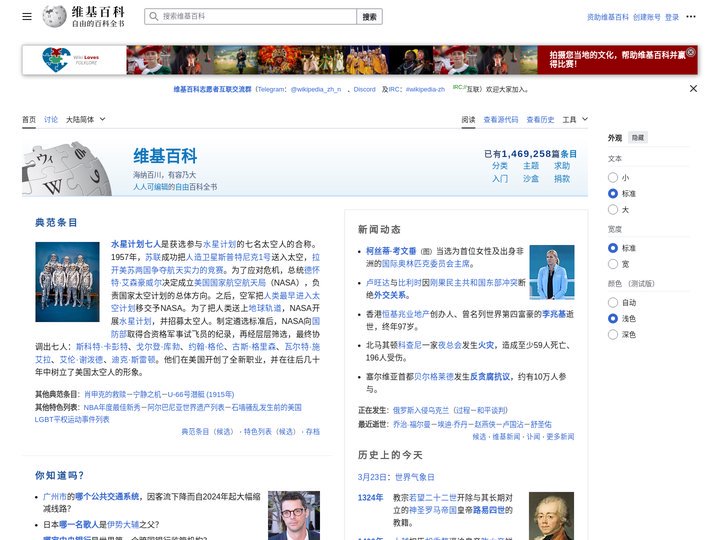
Task: Open the three-dot personal tools menu
Action: (x=691, y=17)
